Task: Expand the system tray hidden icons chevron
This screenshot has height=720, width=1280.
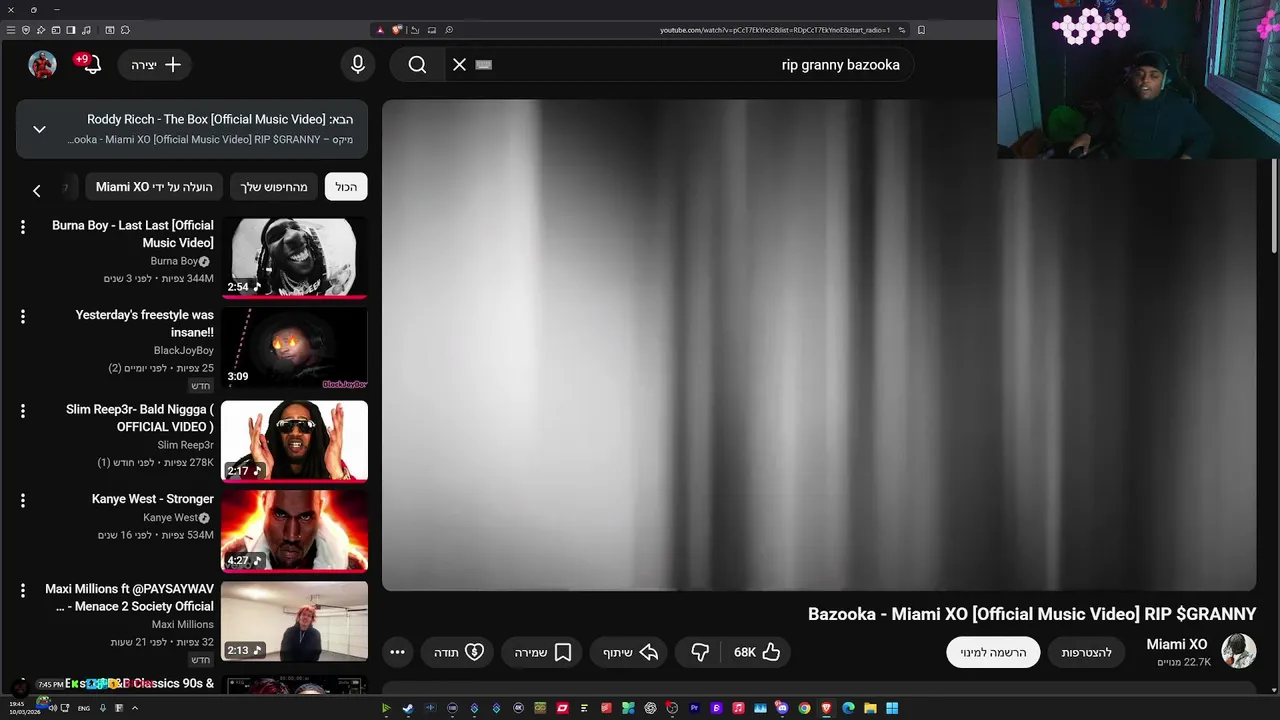Action: 134,708
